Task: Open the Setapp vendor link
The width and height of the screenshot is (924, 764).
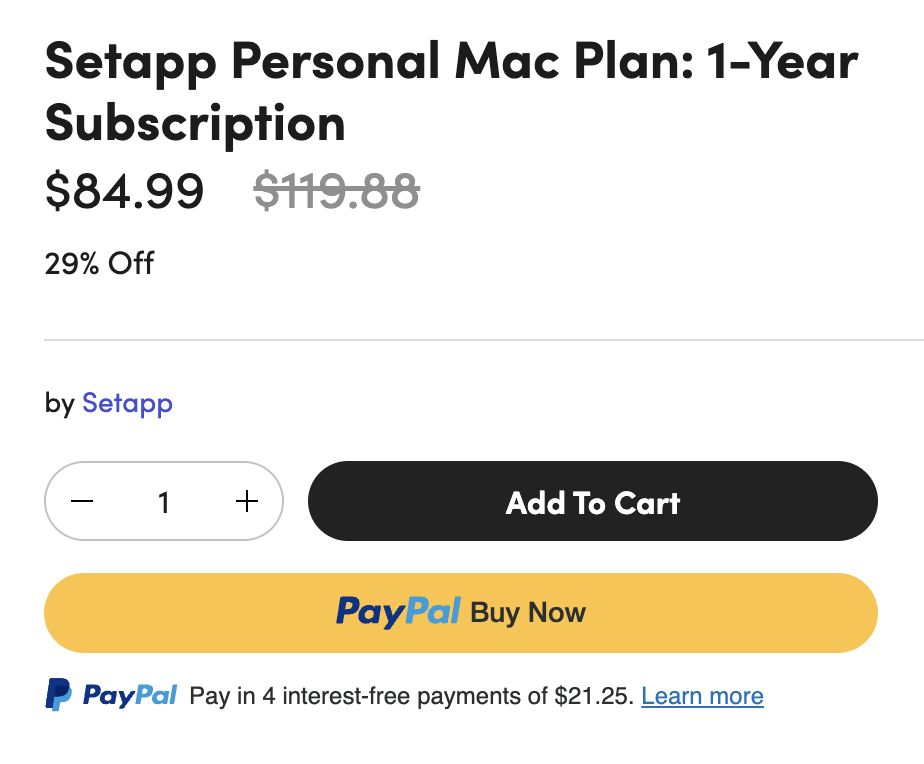Action: 127,404
